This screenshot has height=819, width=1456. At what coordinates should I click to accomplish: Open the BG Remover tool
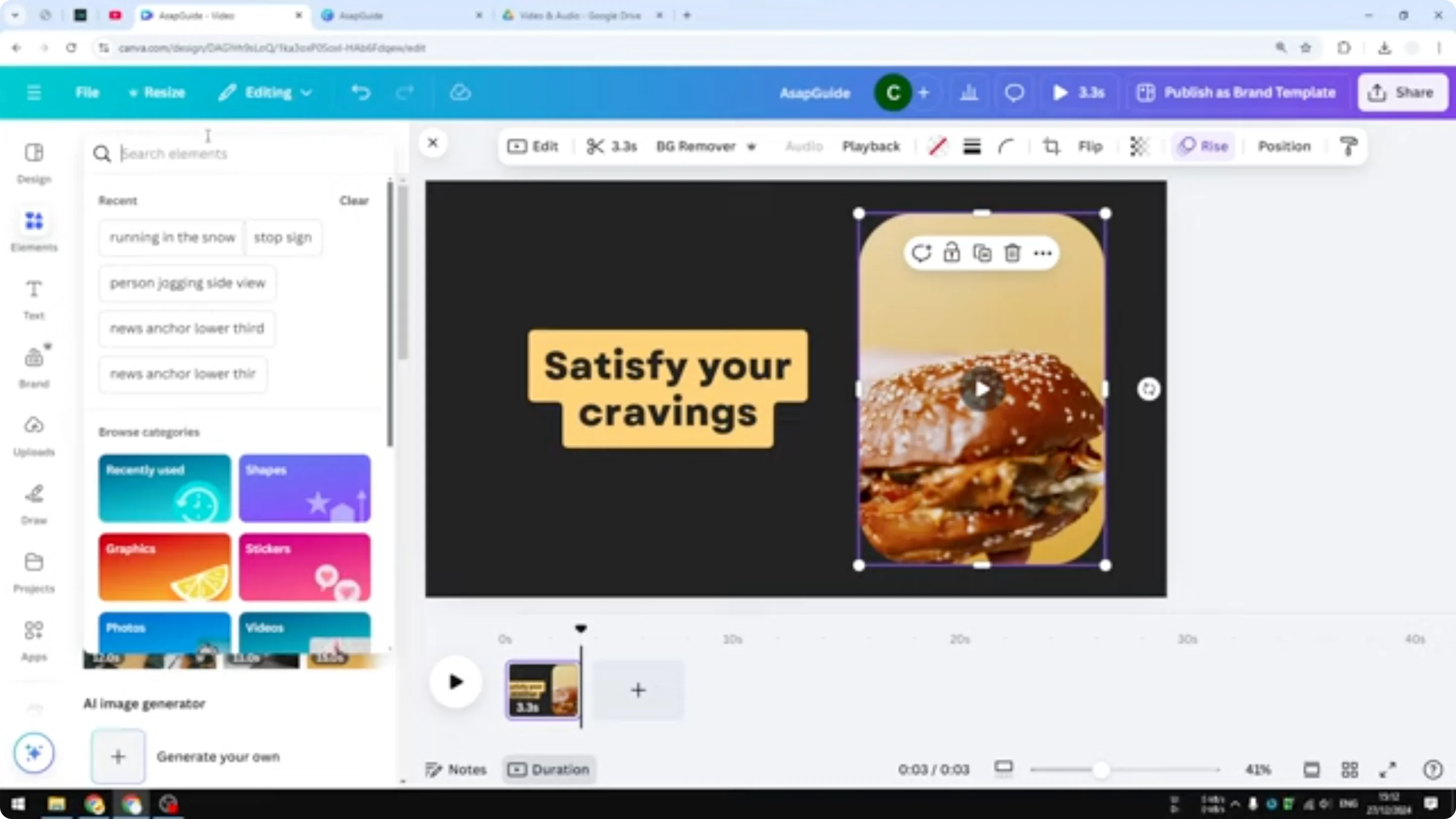[x=696, y=147]
